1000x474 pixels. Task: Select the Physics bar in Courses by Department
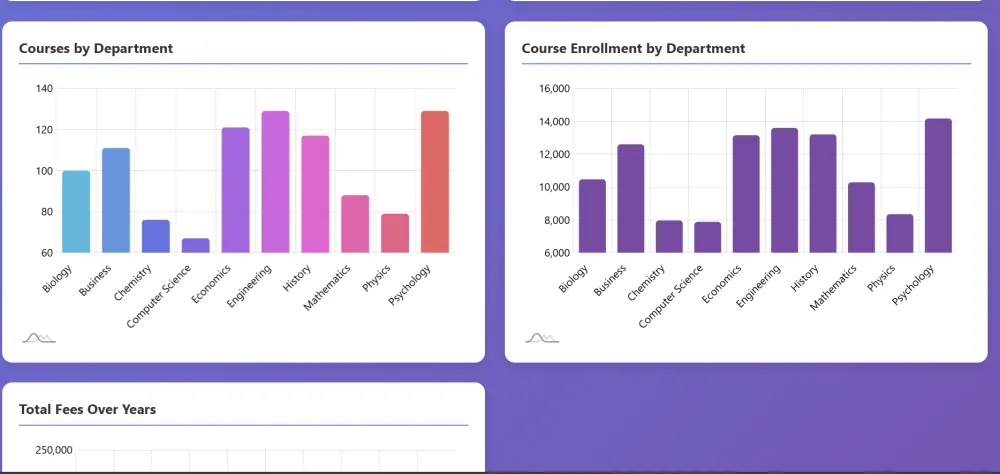click(x=395, y=233)
